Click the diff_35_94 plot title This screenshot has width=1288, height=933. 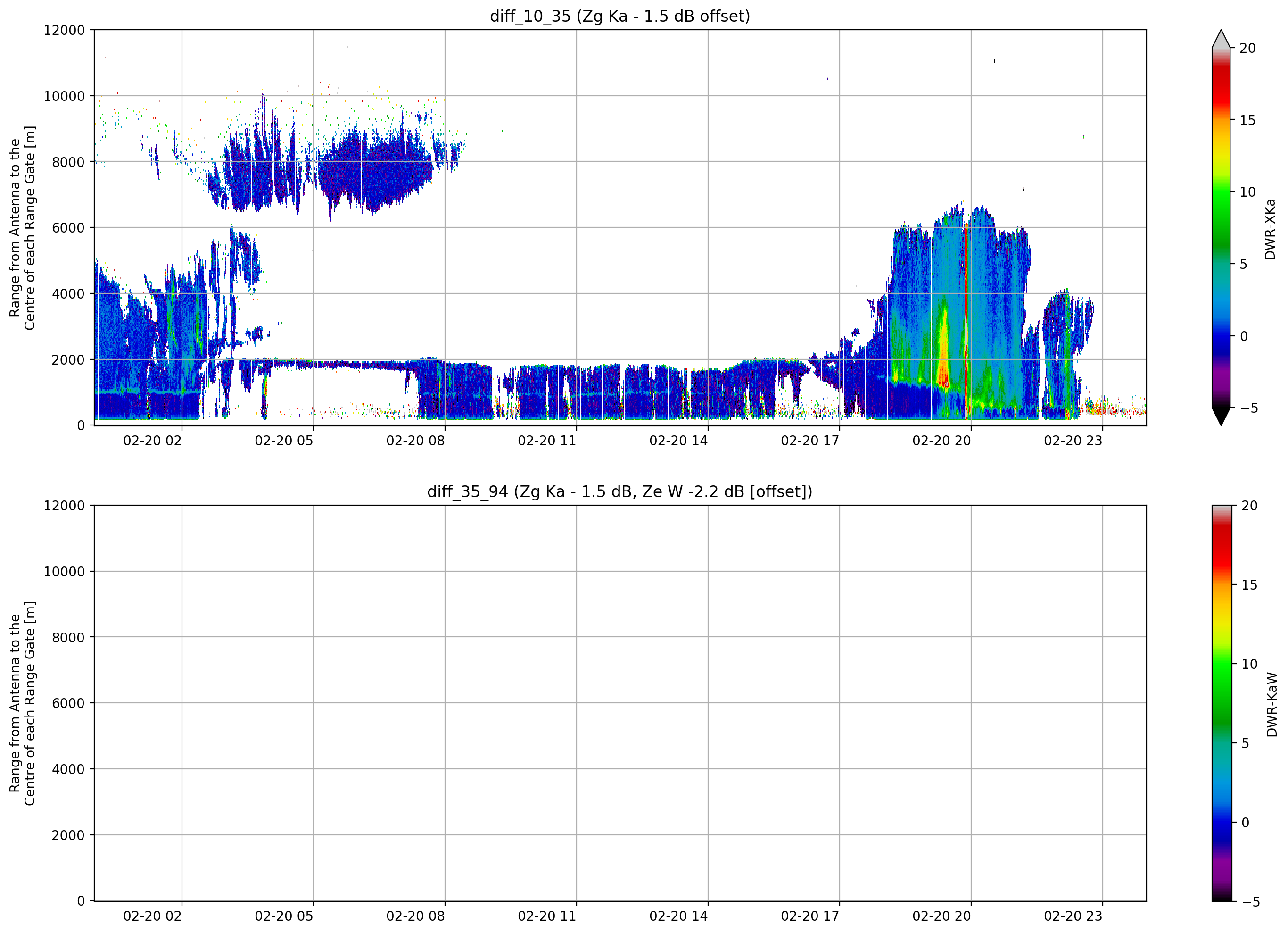619,491
